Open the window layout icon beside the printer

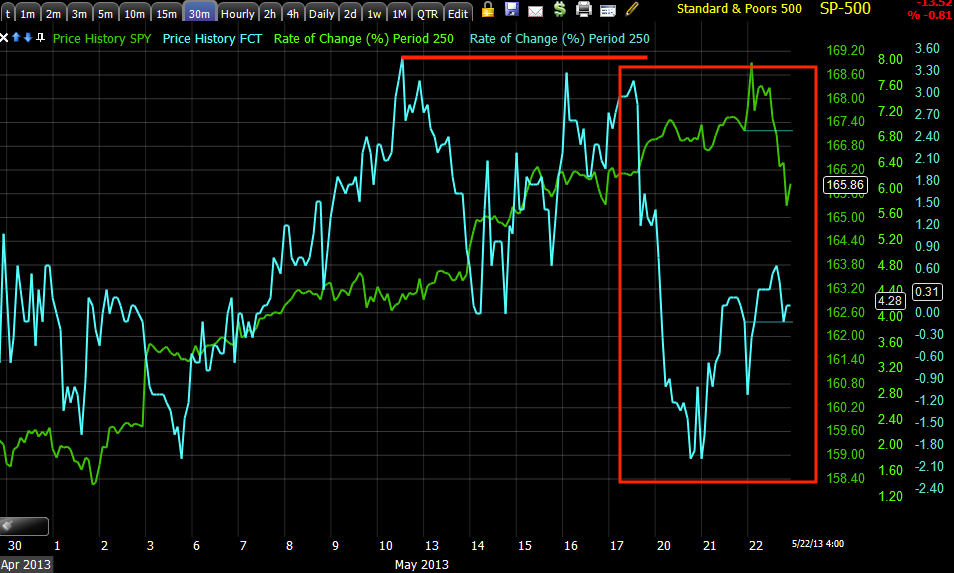point(608,11)
